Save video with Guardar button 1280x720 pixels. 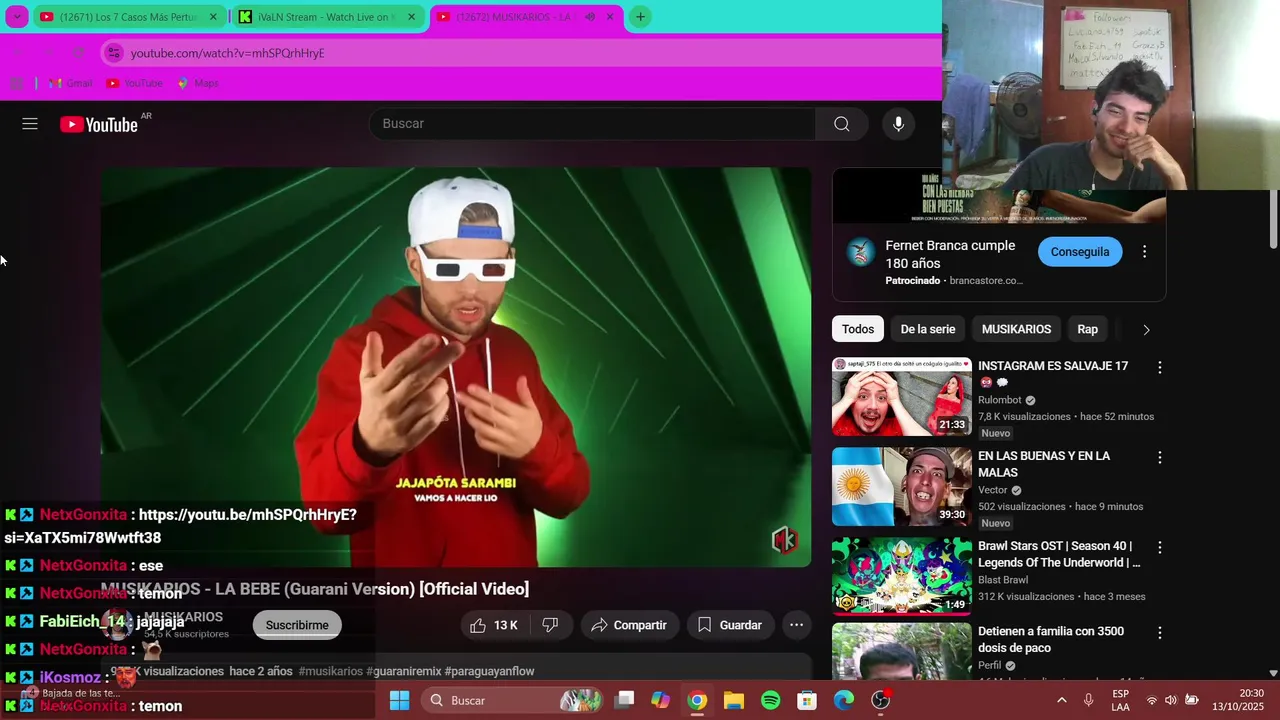730,625
